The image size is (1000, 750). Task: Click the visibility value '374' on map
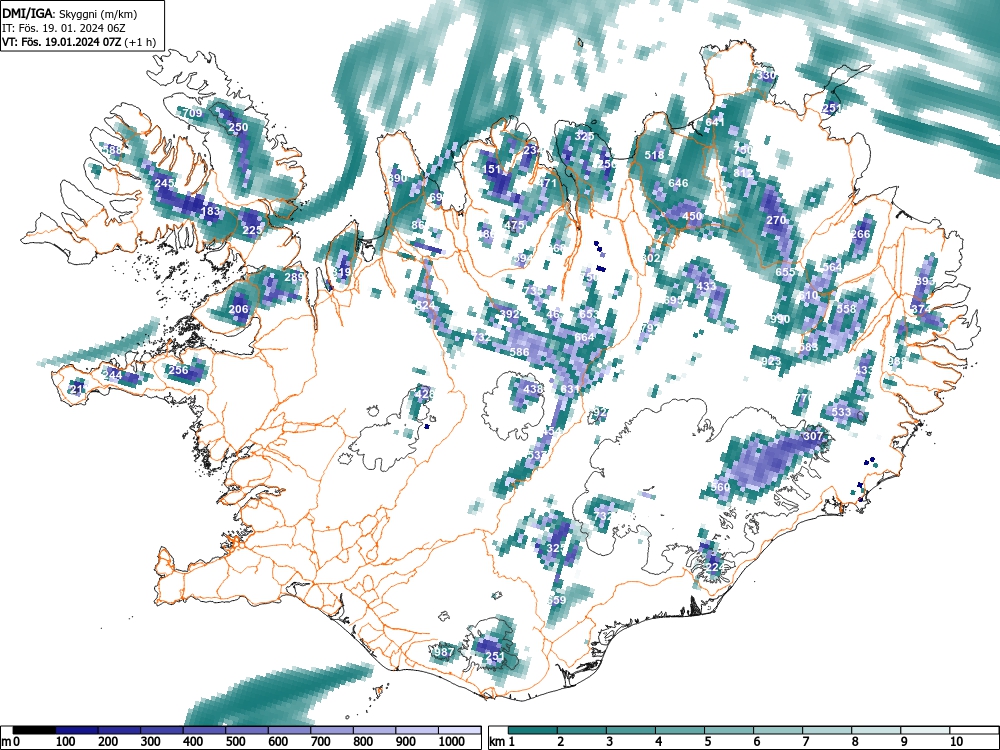921,309
